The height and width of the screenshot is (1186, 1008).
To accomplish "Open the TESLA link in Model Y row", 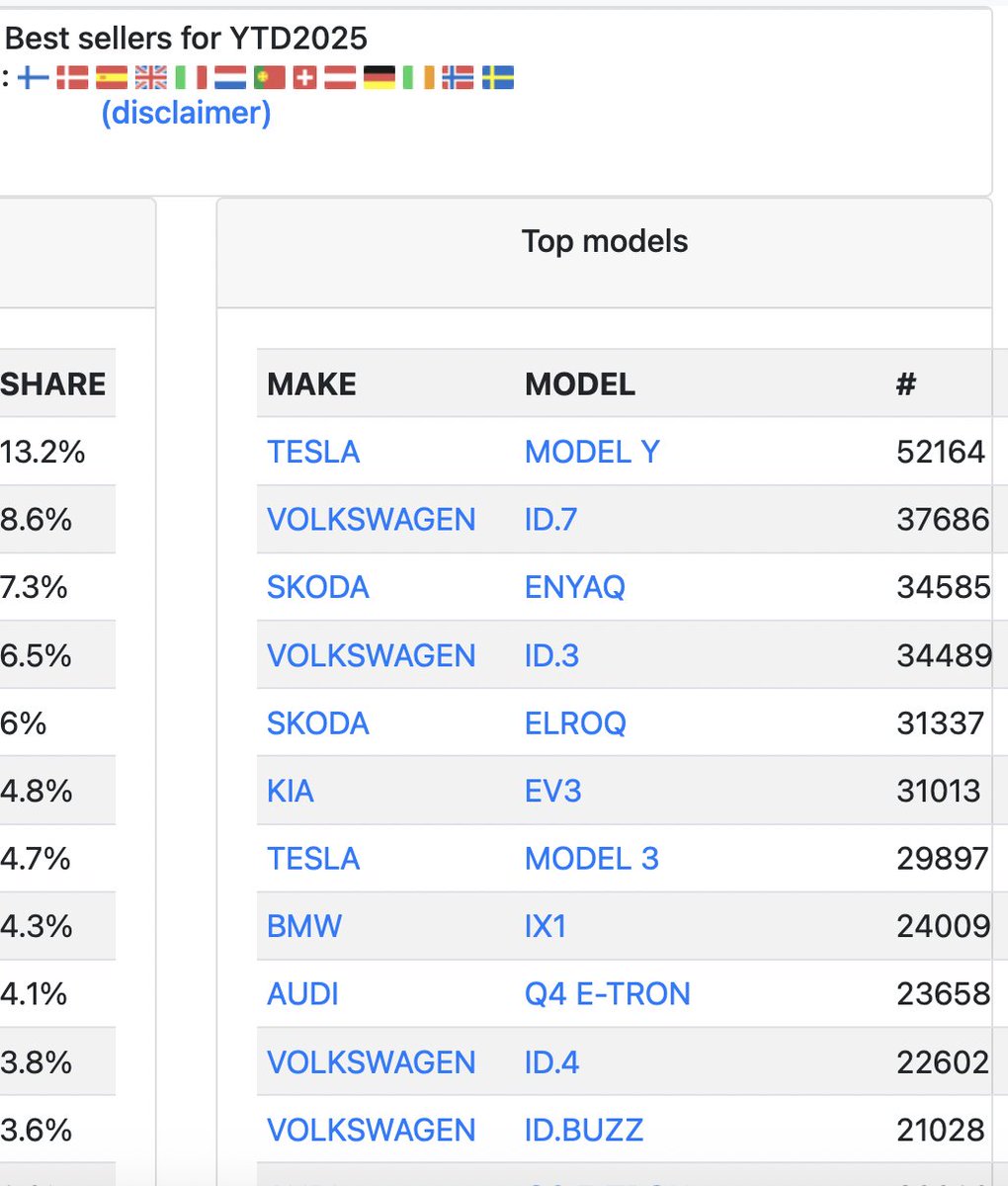I will pos(313,452).
